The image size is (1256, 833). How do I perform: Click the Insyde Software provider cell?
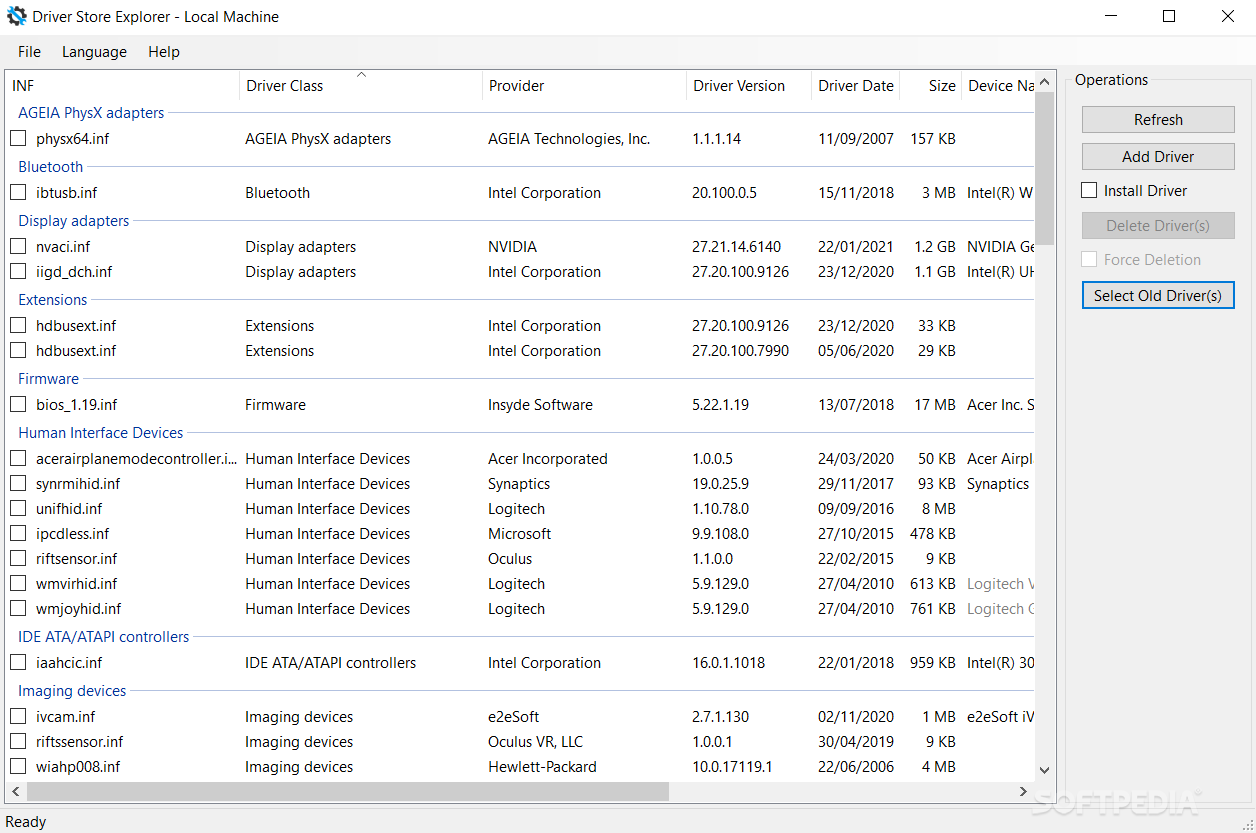coord(540,405)
